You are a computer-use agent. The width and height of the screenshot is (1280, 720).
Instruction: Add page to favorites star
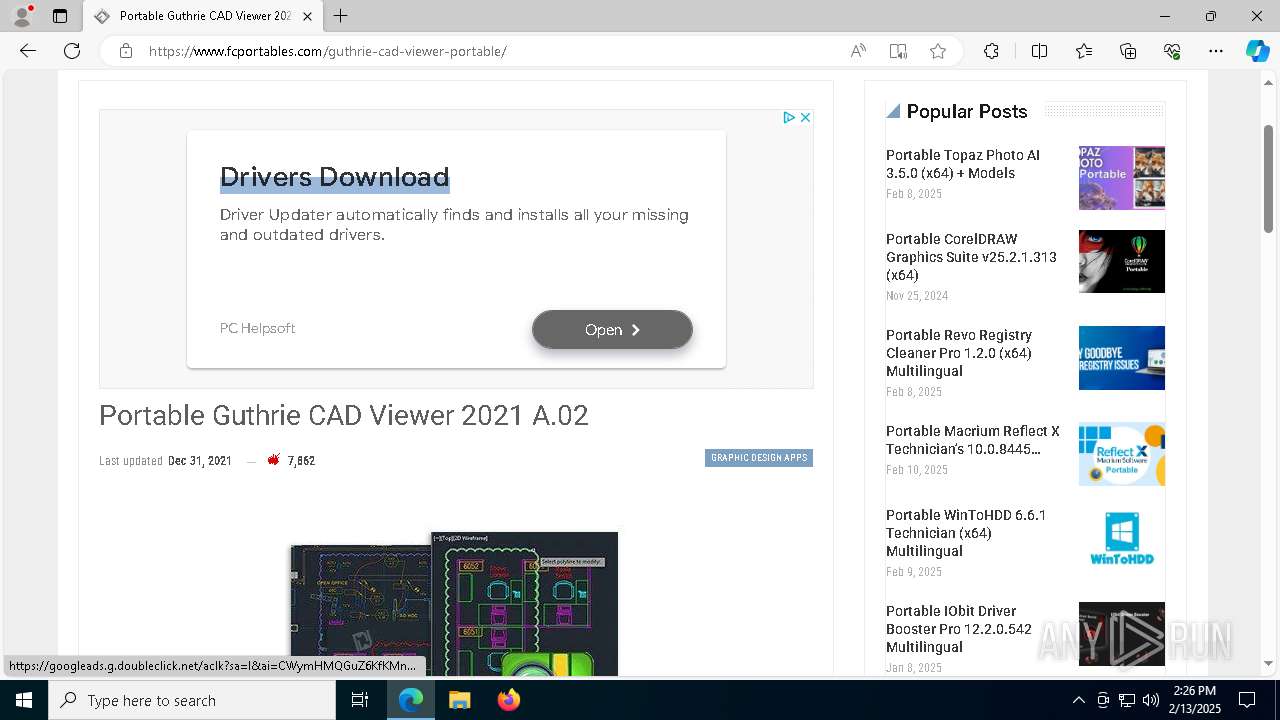(x=938, y=51)
